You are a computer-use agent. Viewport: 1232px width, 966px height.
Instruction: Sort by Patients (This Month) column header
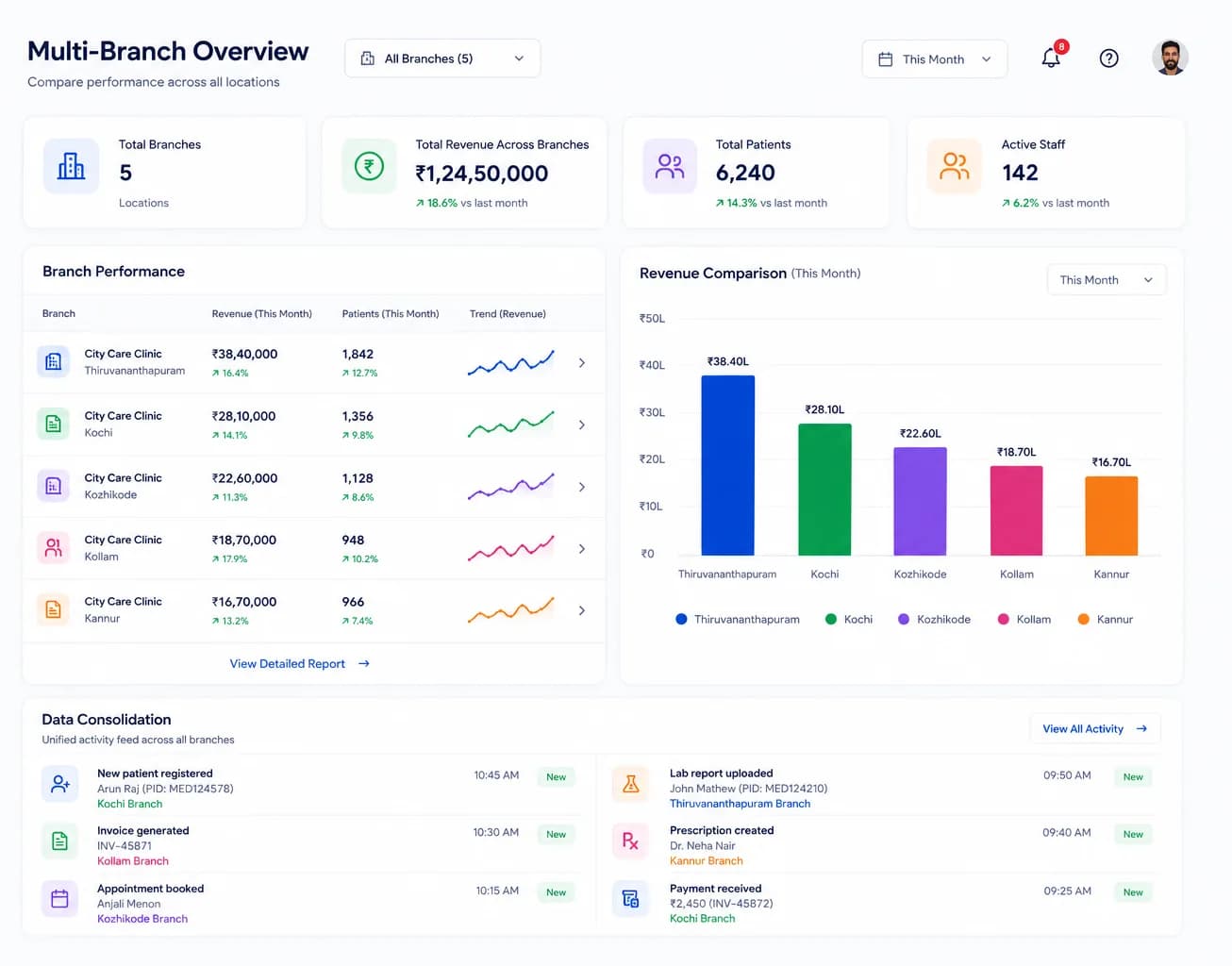coord(391,314)
